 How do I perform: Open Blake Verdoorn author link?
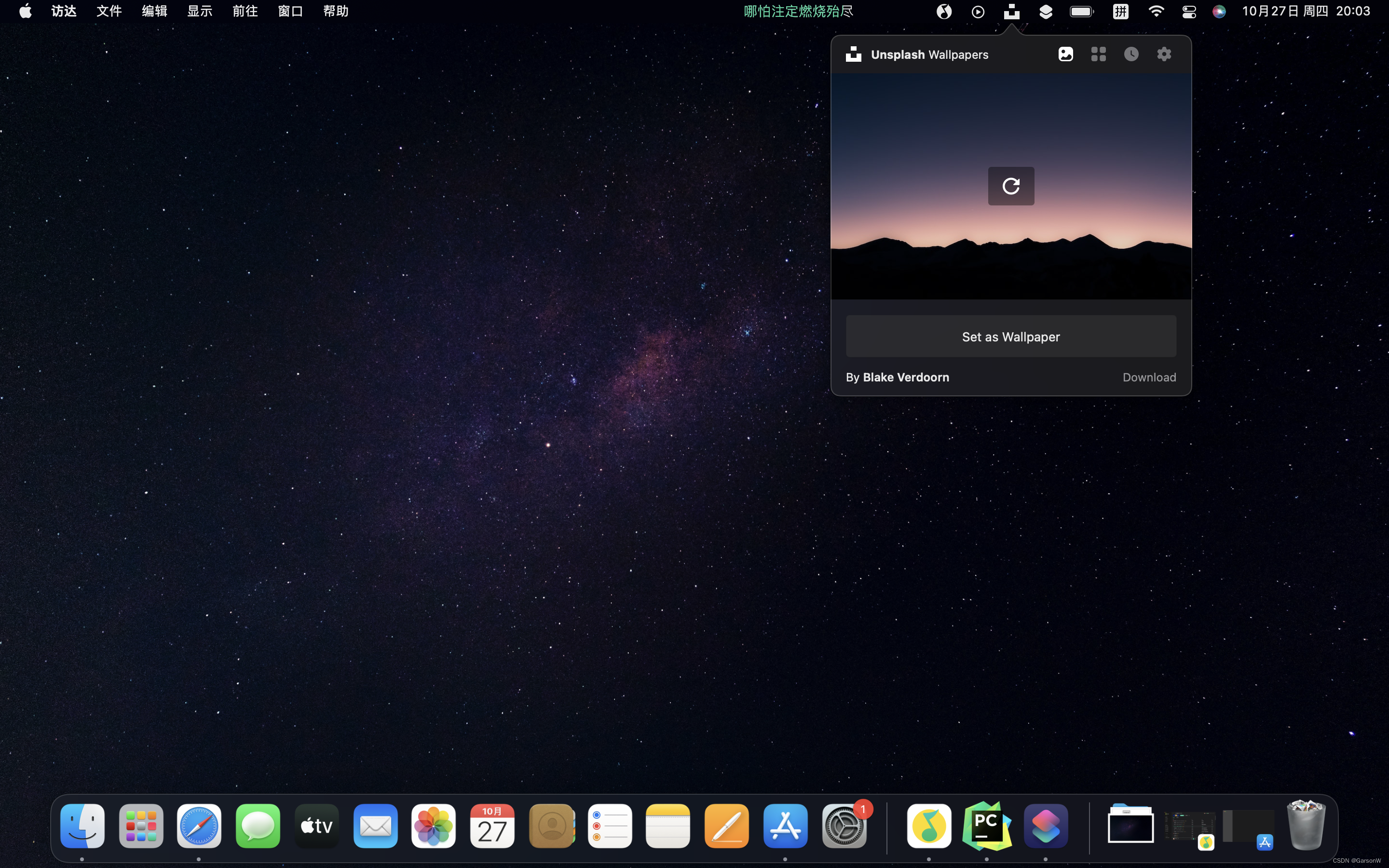(x=906, y=377)
